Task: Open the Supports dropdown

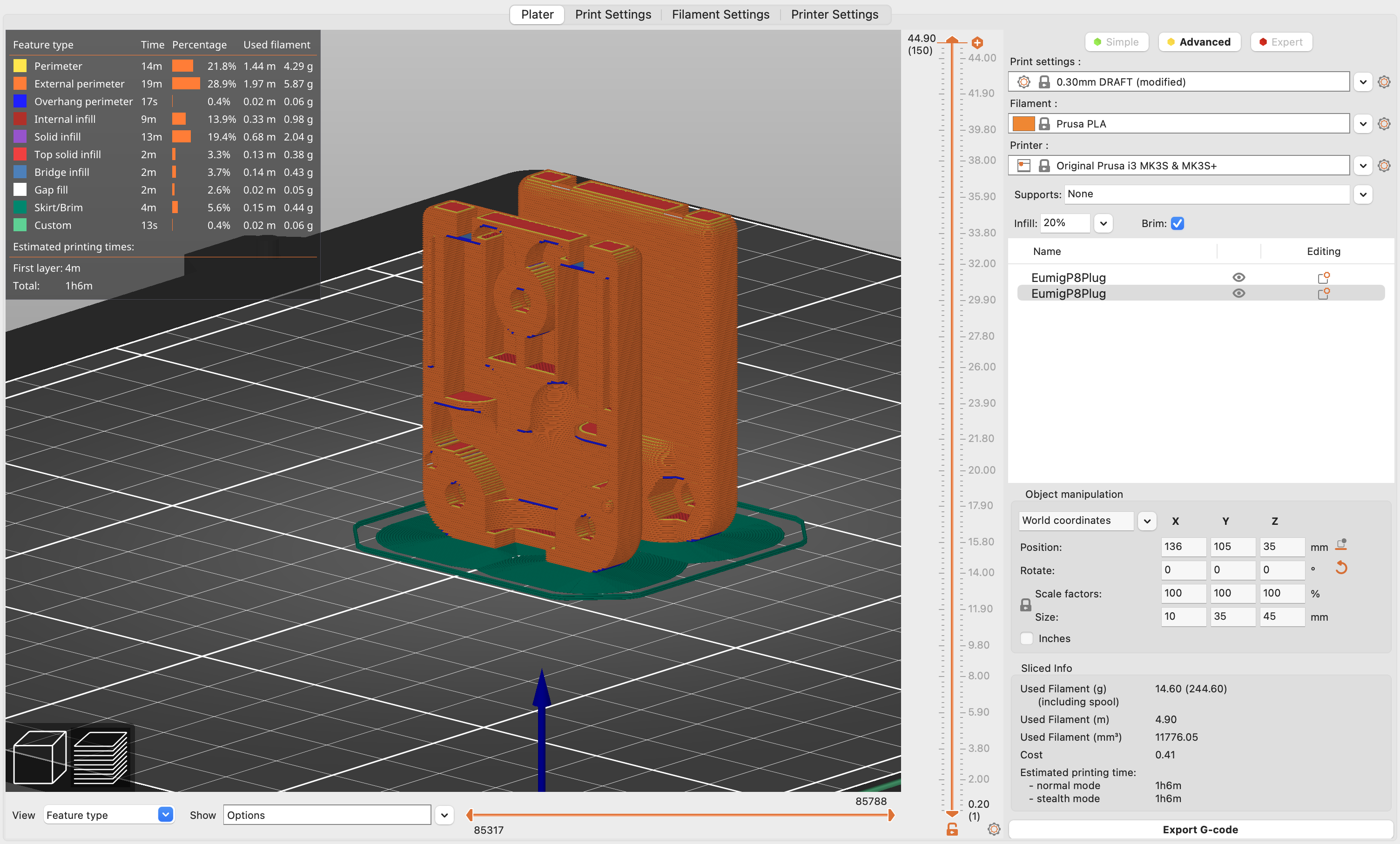Action: (1362, 194)
